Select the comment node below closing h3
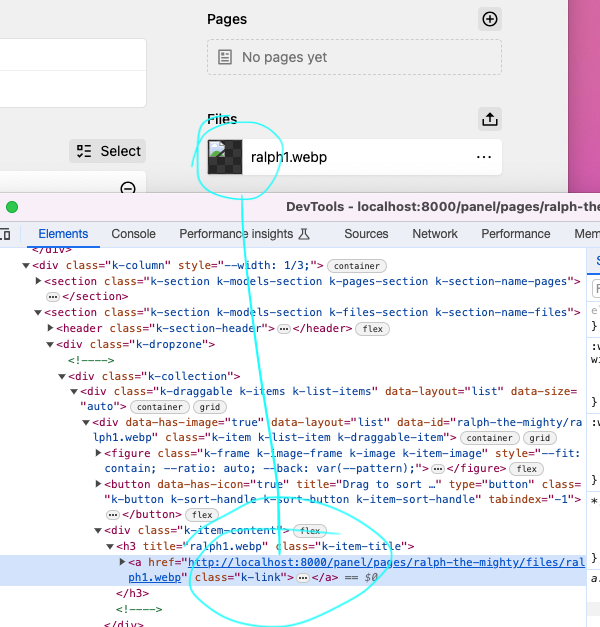Viewport: 600px width, 627px height. click(139, 609)
